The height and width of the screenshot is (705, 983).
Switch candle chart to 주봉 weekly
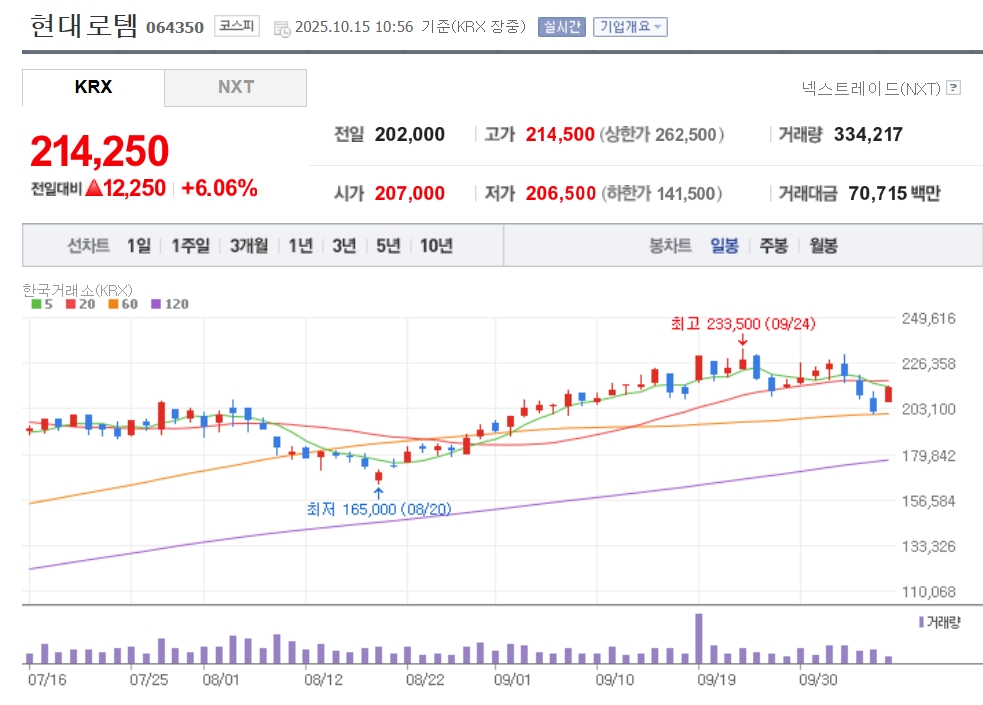[x=773, y=246]
